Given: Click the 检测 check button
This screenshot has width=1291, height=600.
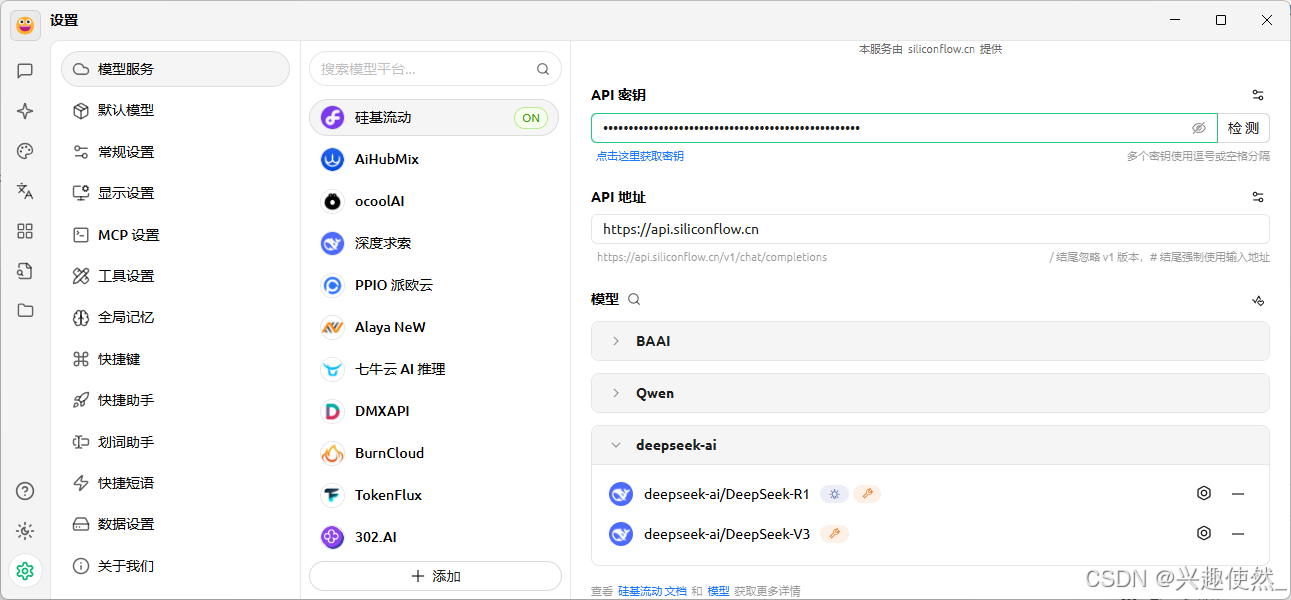Looking at the screenshot, I should tap(1244, 128).
